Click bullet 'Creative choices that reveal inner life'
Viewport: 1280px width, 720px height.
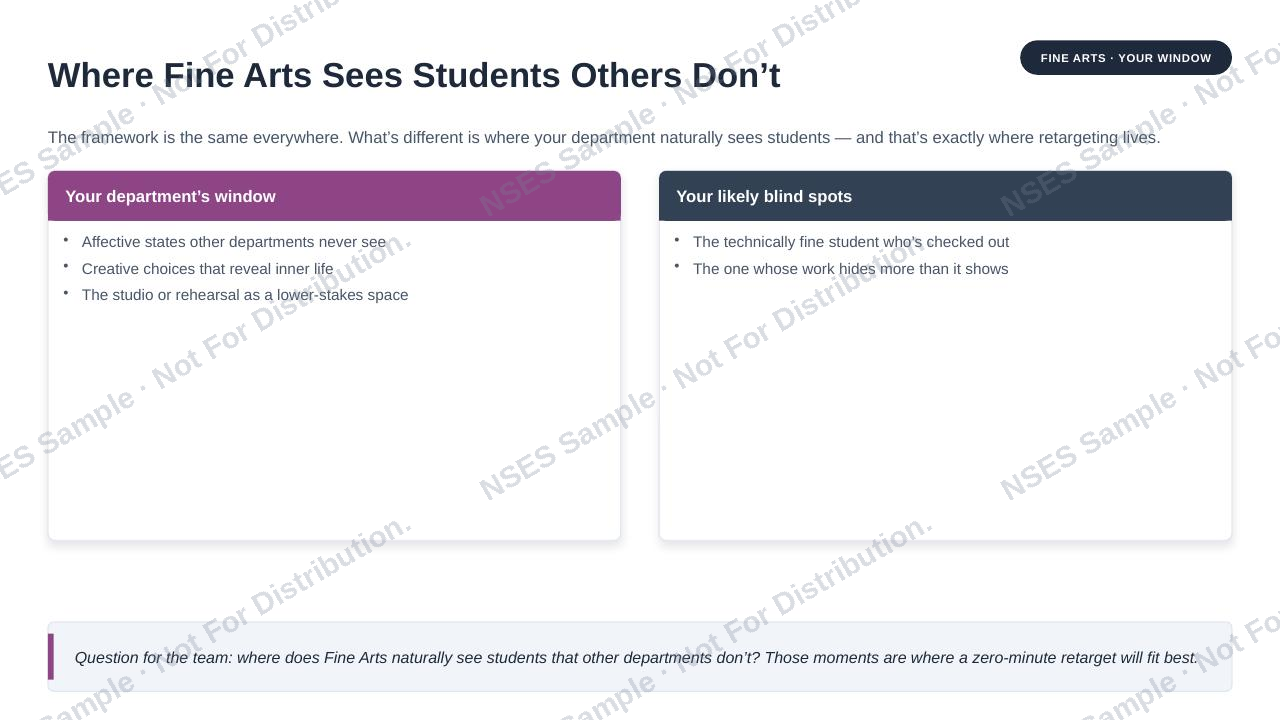tap(208, 269)
